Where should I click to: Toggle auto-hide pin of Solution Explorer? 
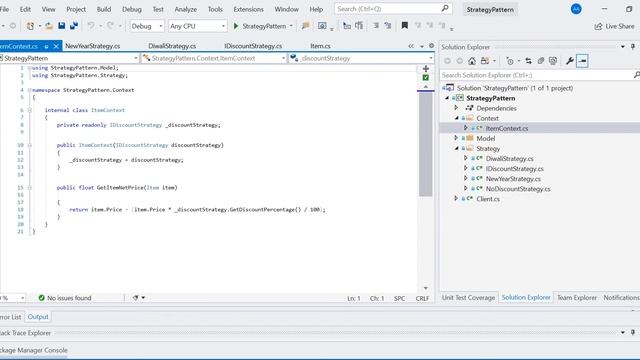pyautogui.click(x=633, y=47)
